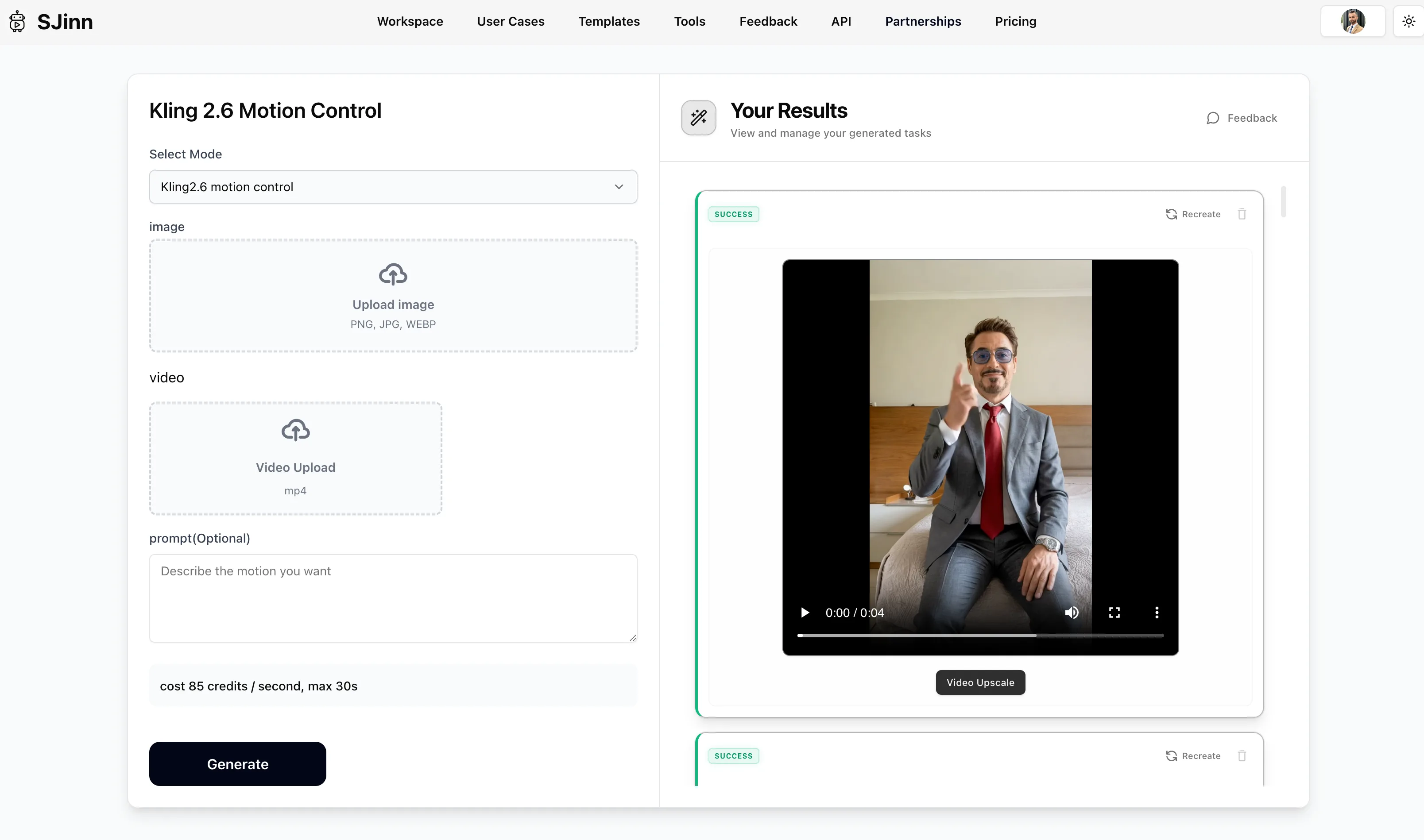Open the video's three-dot more options menu

point(1157,613)
